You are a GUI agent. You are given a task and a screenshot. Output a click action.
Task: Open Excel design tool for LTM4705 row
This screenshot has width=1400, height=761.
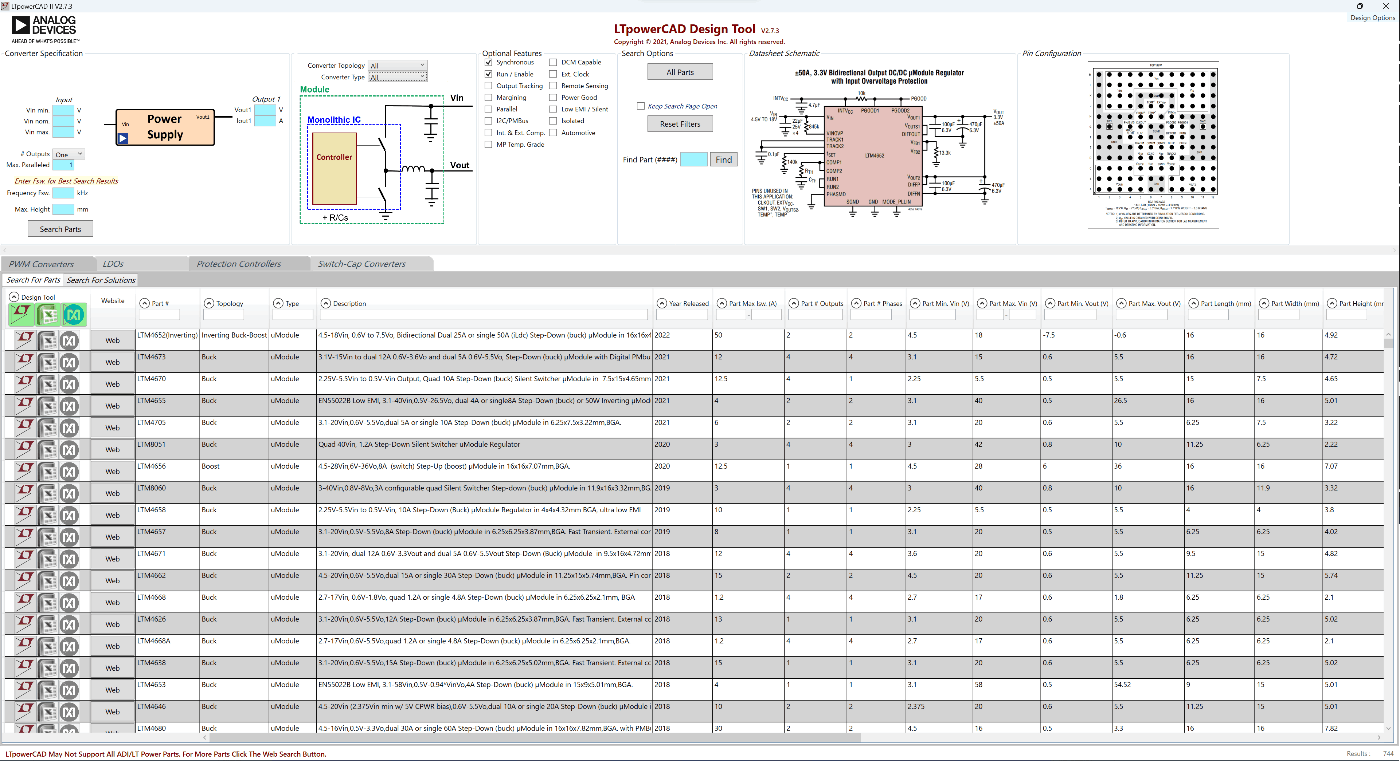point(46,427)
